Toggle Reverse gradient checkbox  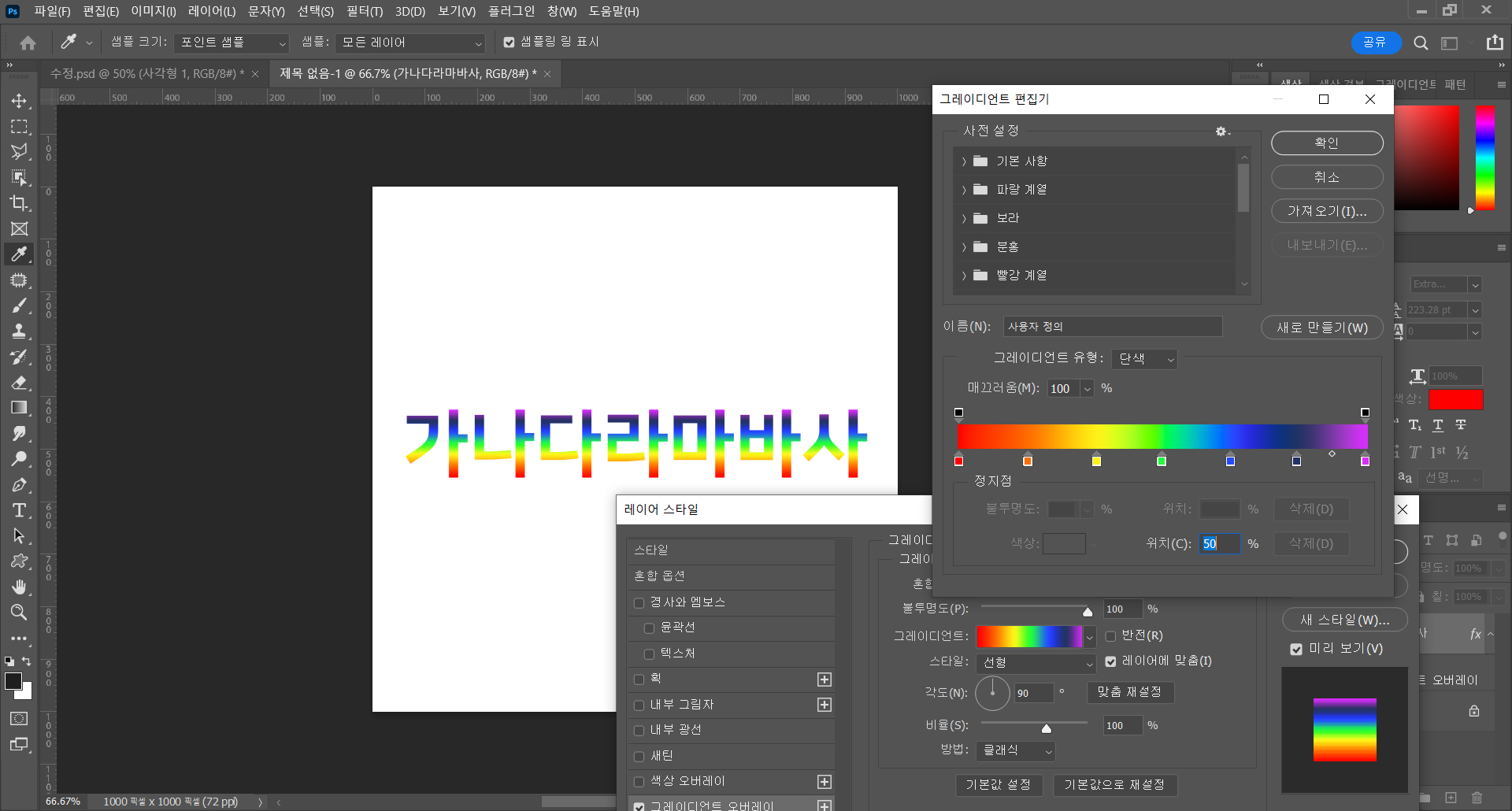1110,636
